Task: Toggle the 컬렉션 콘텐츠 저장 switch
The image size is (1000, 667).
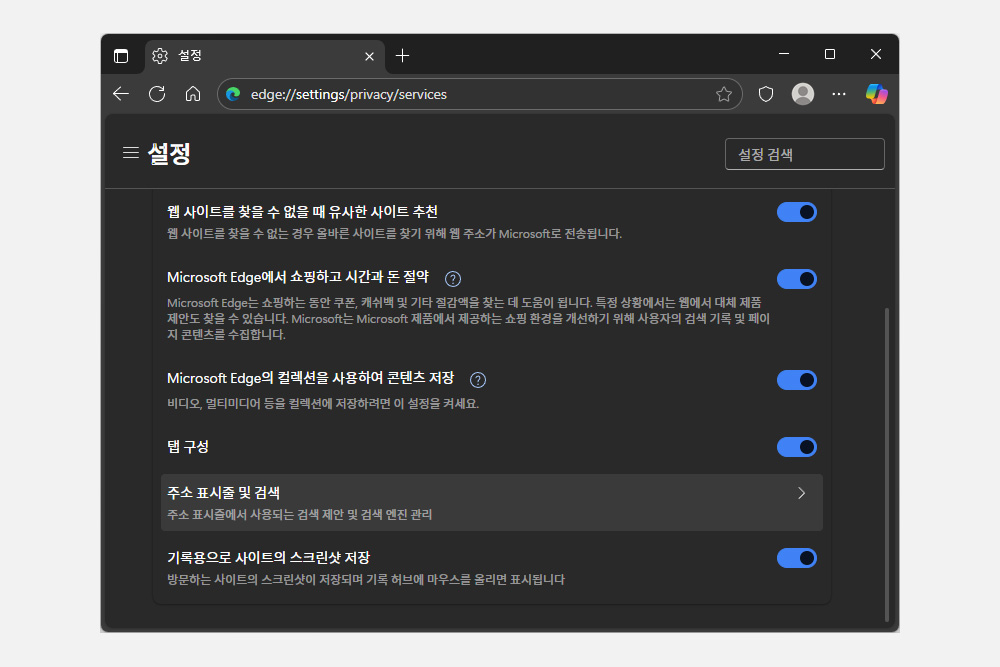Action: [797, 380]
